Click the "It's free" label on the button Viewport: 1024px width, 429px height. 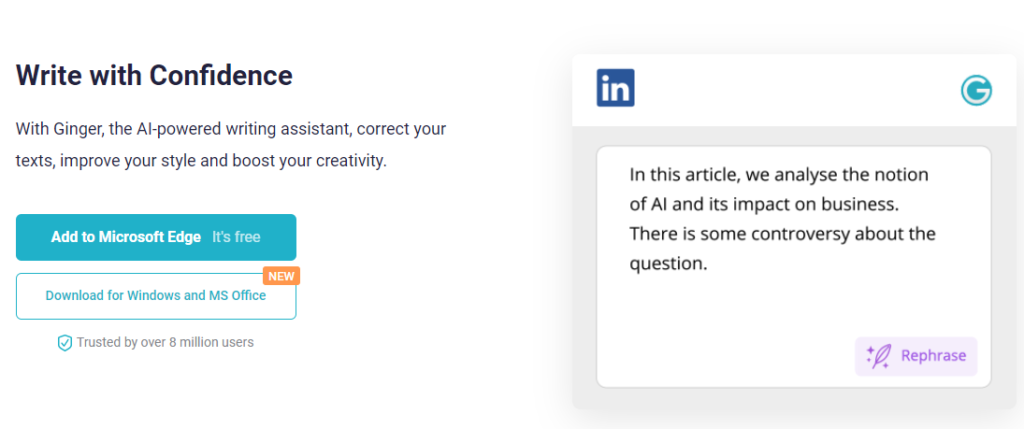[x=236, y=237]
